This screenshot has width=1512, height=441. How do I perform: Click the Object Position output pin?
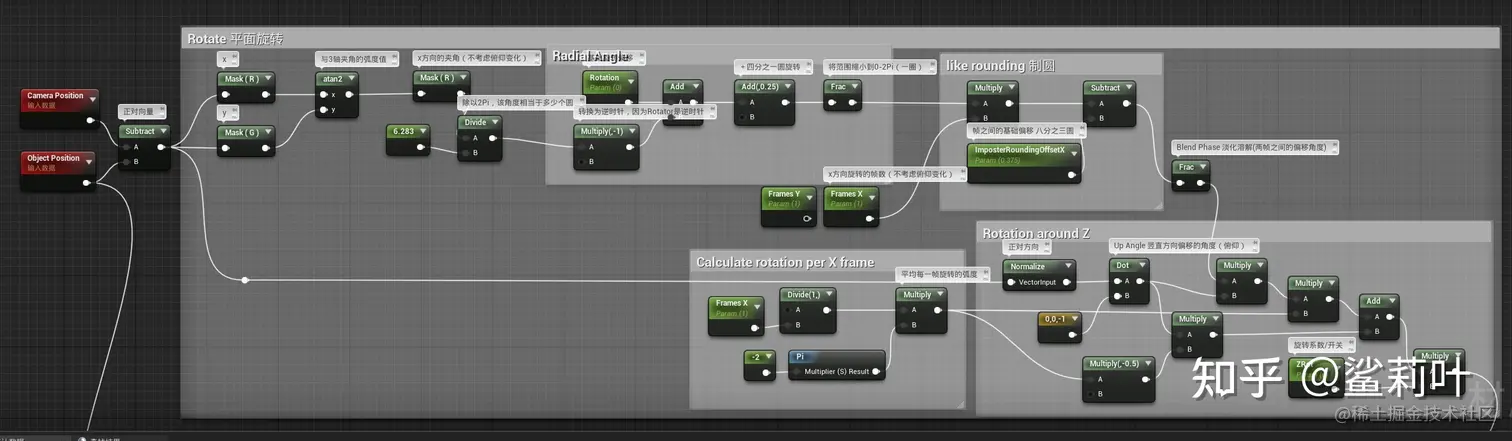pyautogui.click(x=87, y=182)
